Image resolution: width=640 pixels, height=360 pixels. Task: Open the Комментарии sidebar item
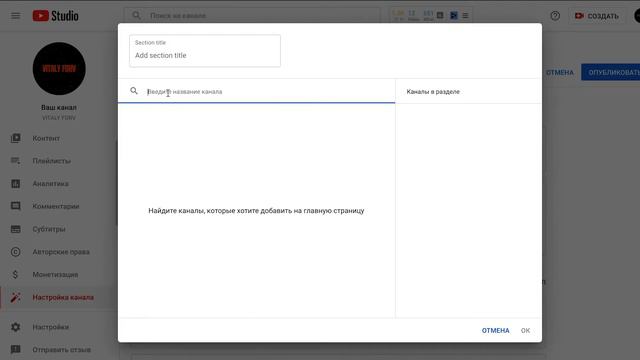point(56,207)
